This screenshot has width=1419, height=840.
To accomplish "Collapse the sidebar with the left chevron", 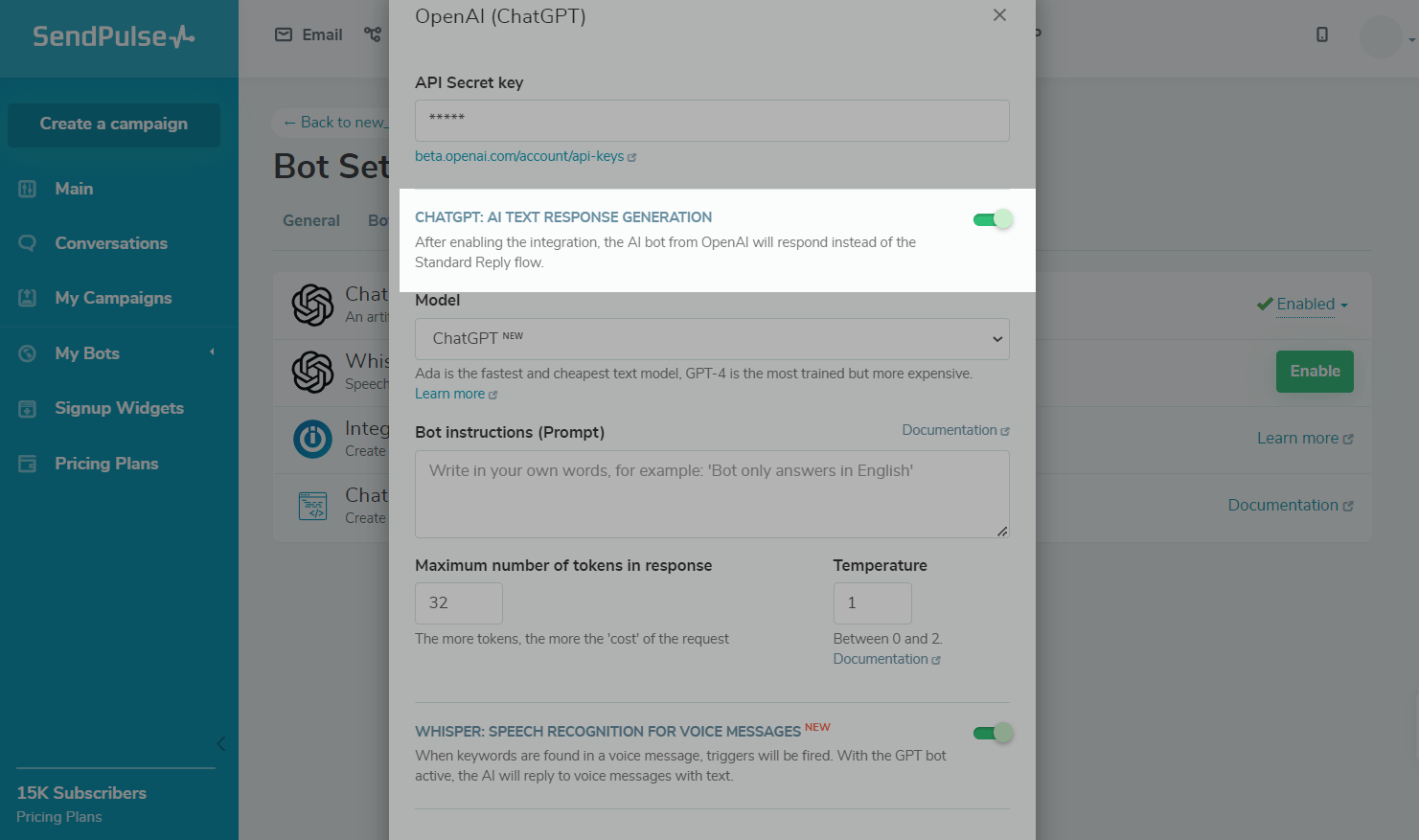I will [221, 743].
